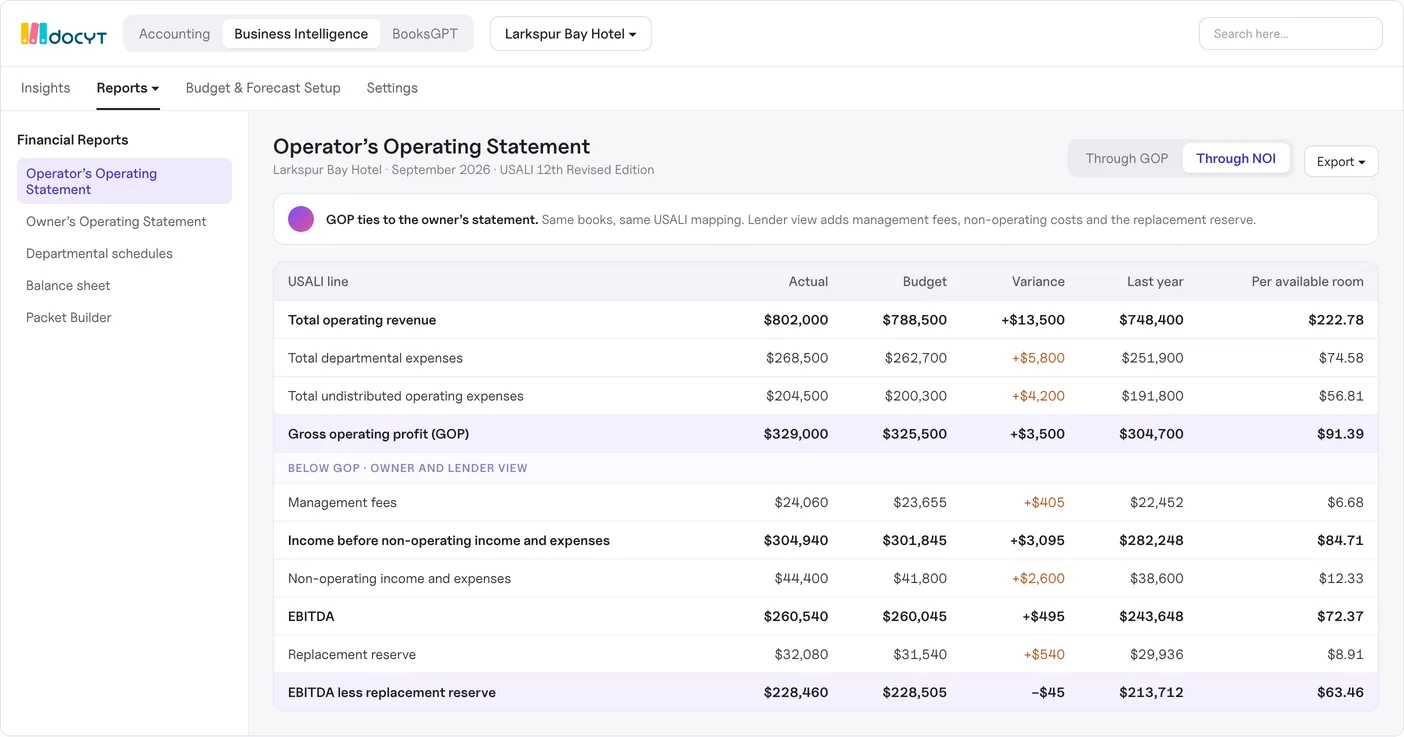Select Income before non-operating income label

coord(449,541)
